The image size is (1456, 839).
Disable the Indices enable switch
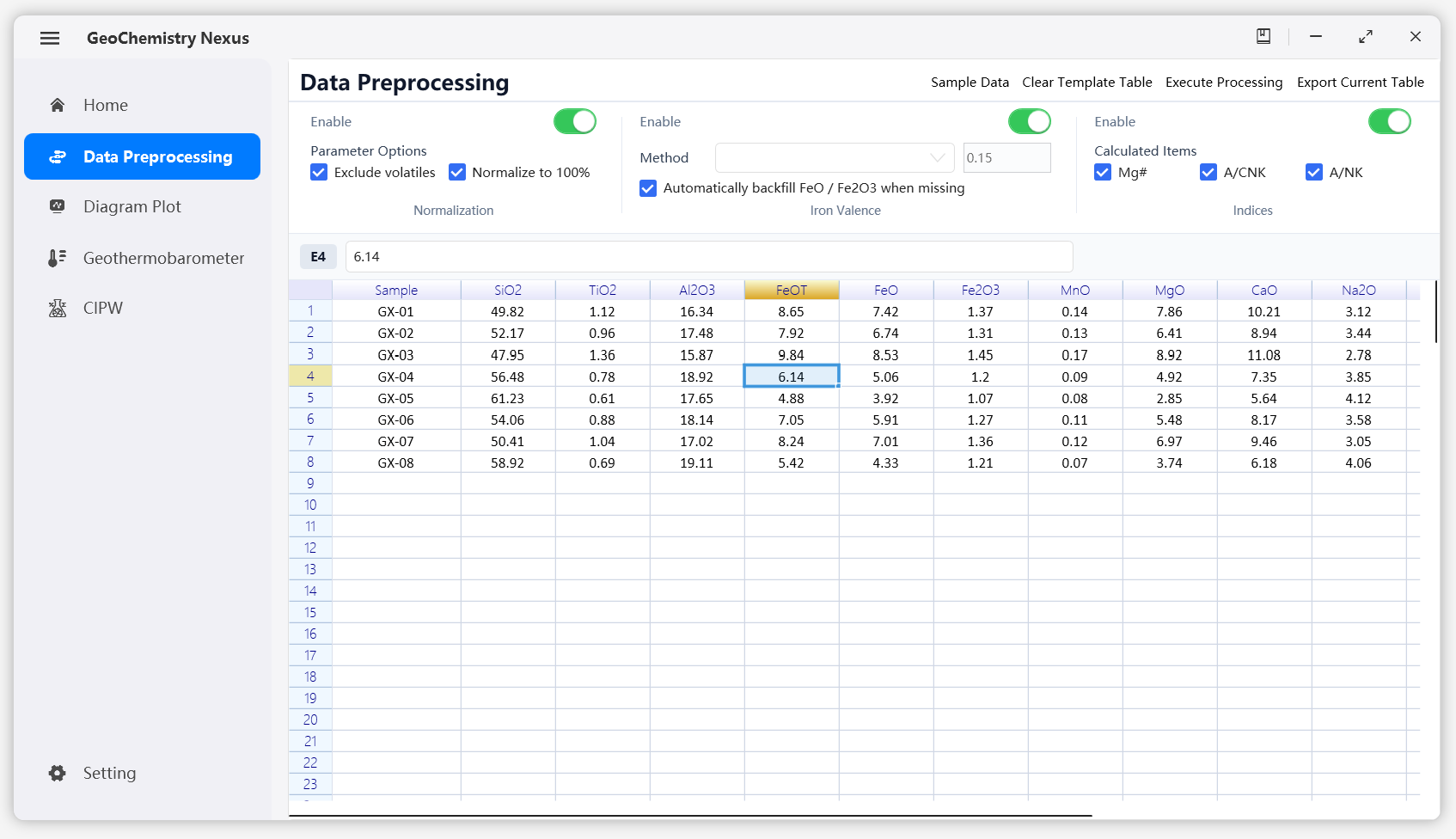[x=1390, y=121]
